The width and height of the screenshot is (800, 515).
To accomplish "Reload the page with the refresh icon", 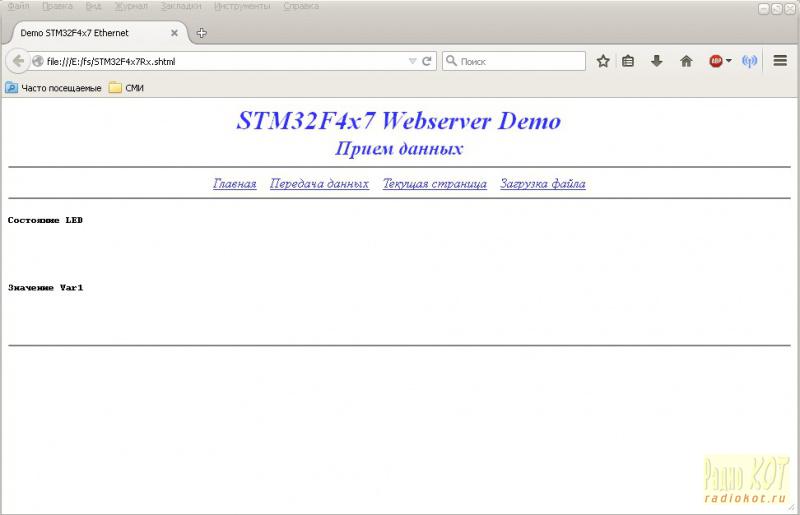I will 427,61.
